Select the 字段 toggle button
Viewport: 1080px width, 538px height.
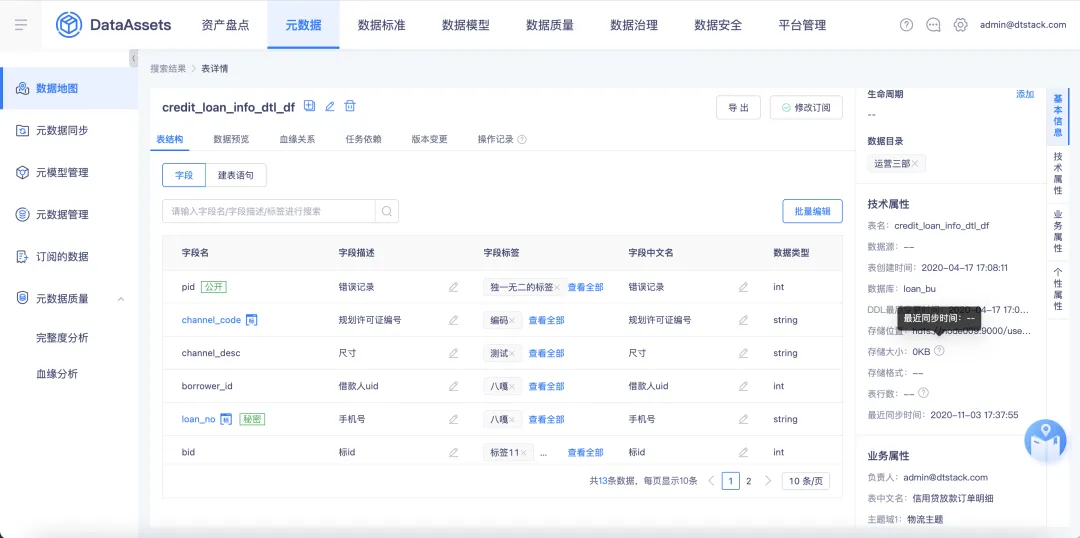[x=184, y=175]
